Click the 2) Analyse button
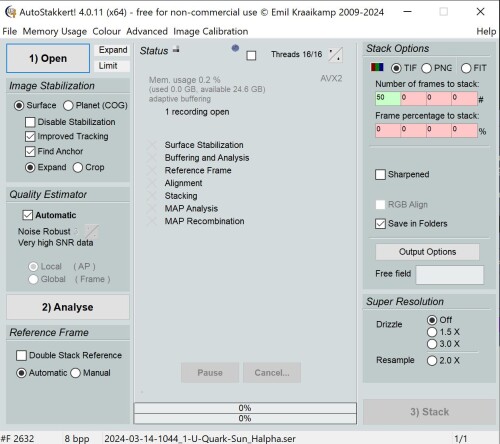 tap(68, 307)
